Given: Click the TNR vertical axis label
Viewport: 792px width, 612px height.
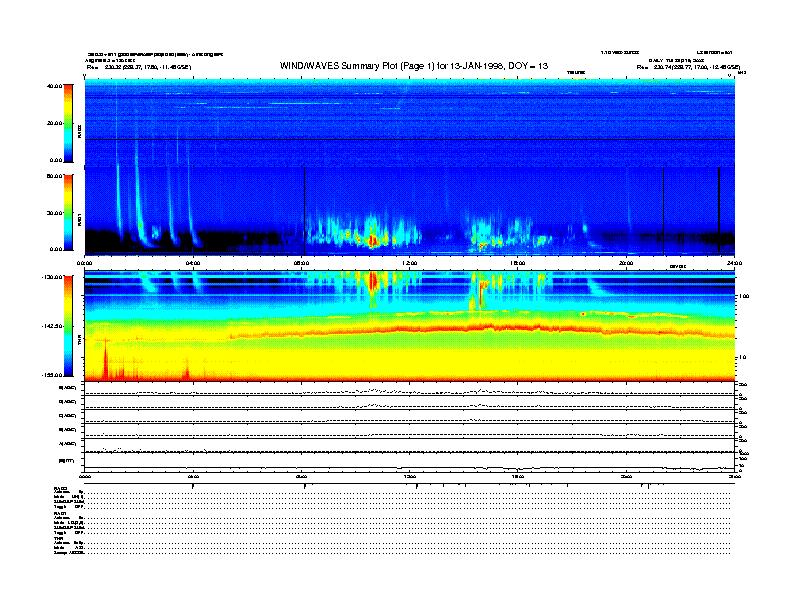Looking at the screenshot, I should (x=79, y=342).
